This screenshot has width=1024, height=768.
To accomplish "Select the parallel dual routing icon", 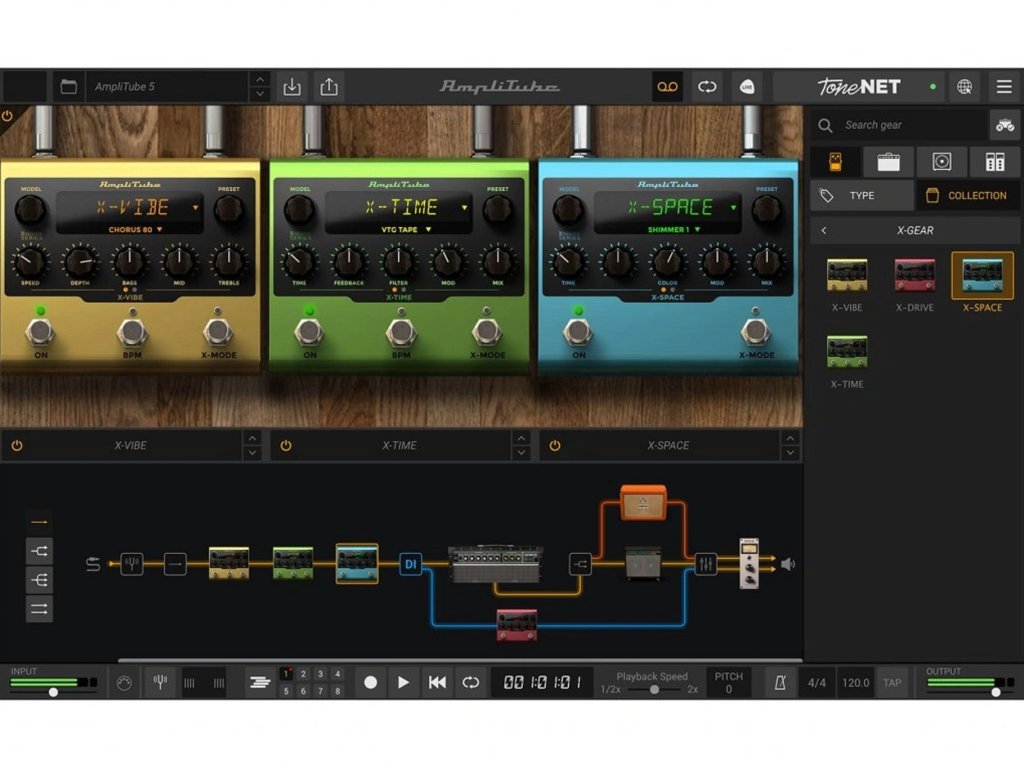I will (x=39, y=609).
